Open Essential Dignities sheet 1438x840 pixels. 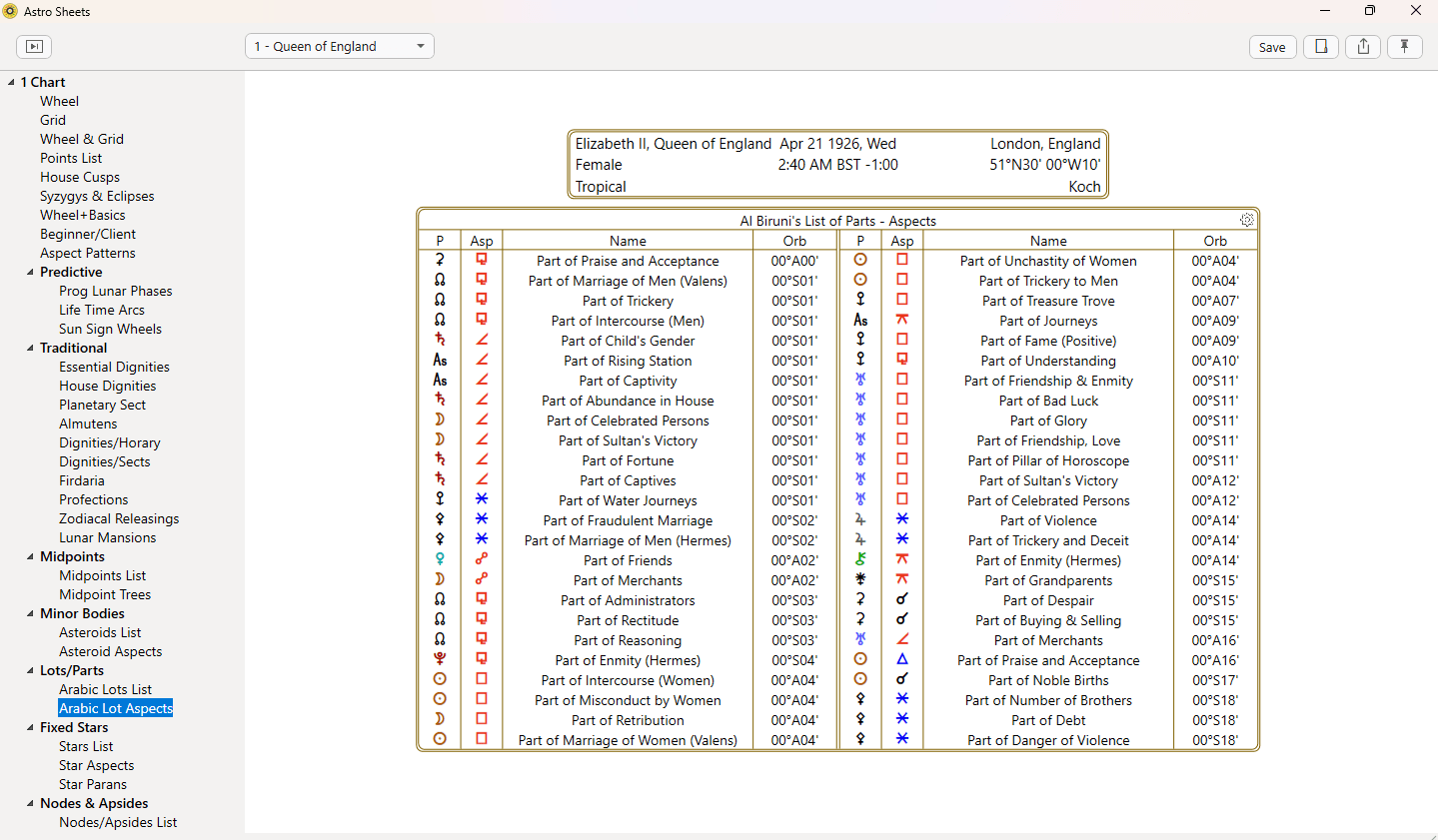[114, 367]
